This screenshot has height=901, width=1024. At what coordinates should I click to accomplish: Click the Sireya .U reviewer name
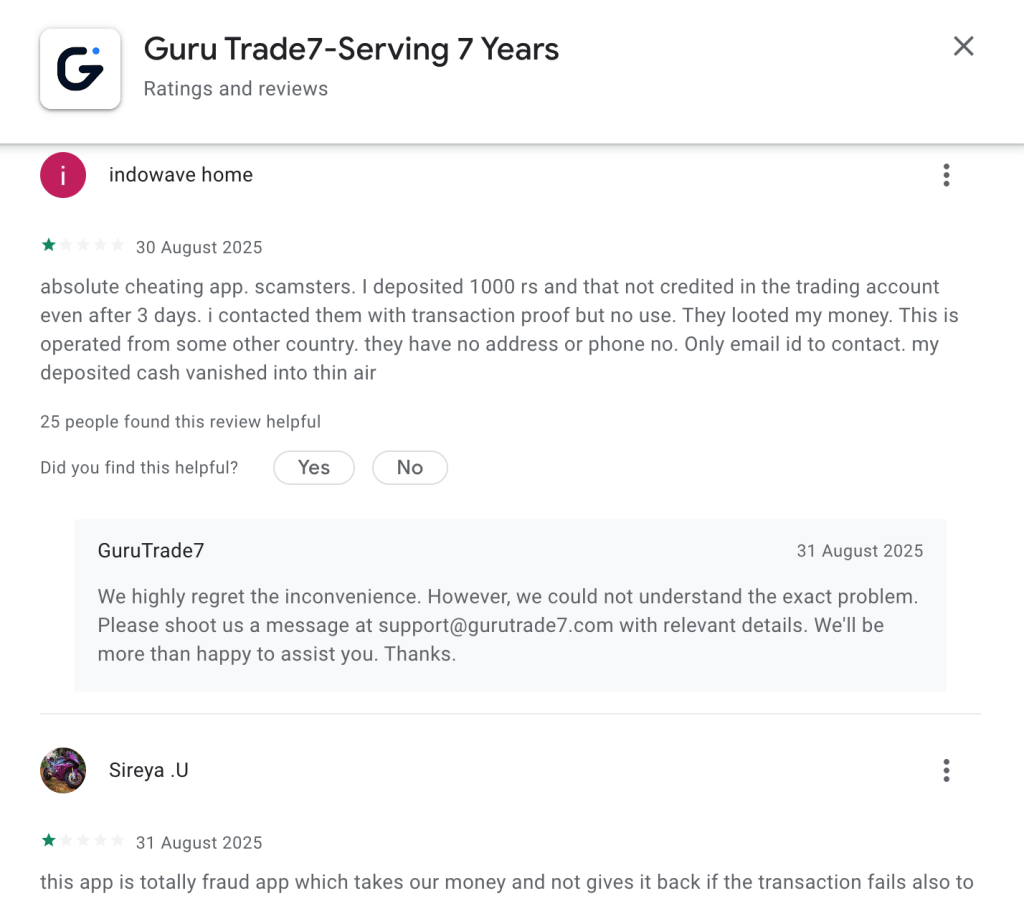tap(149, 771)
